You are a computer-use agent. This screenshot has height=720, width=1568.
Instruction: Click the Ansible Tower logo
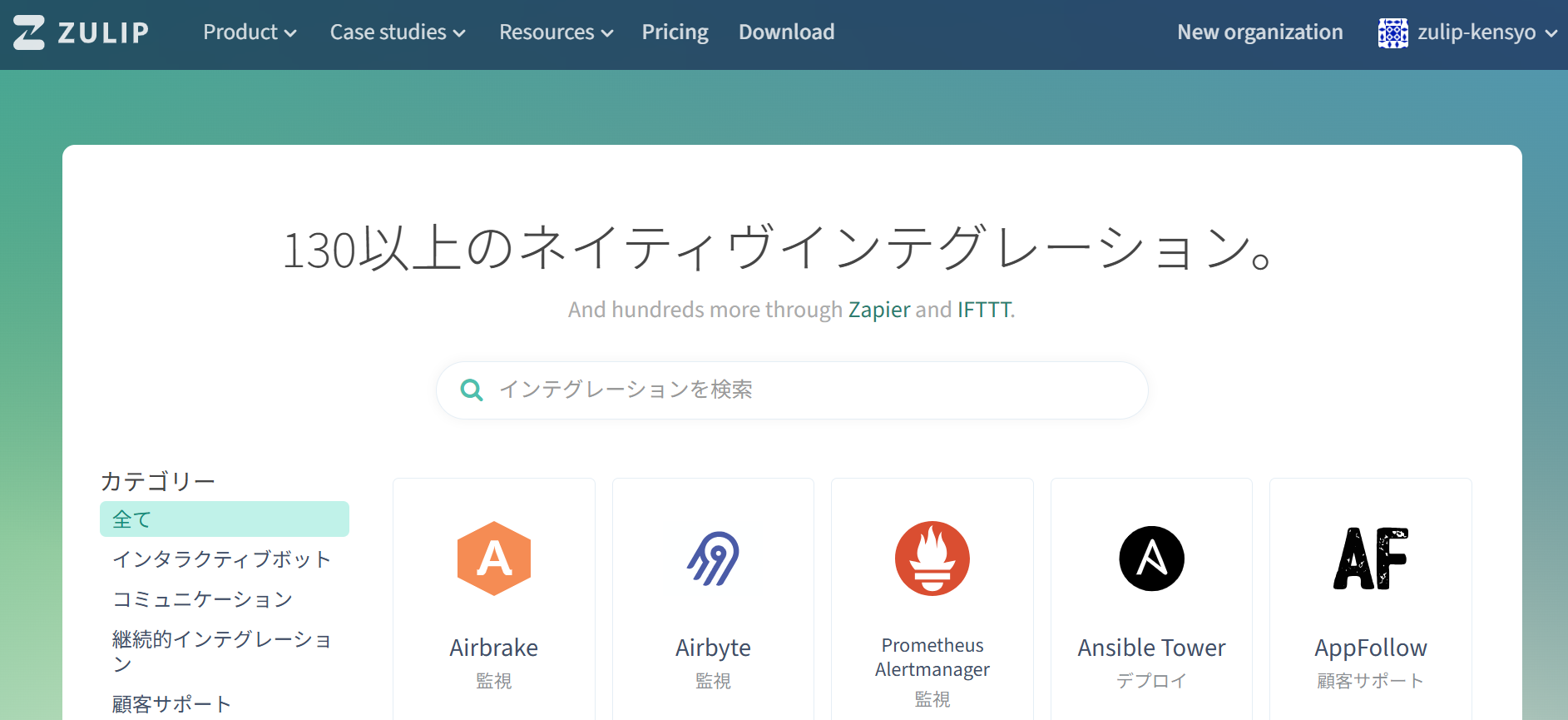1151,559
